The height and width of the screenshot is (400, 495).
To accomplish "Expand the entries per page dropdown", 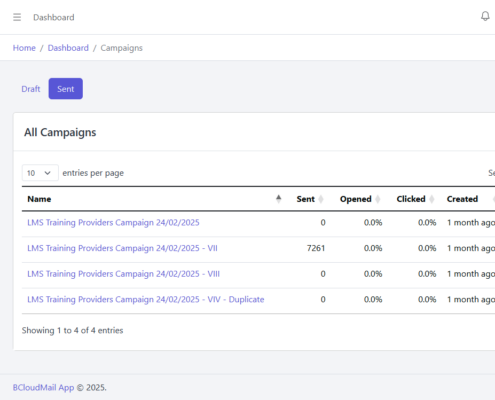I will (40, 173).
